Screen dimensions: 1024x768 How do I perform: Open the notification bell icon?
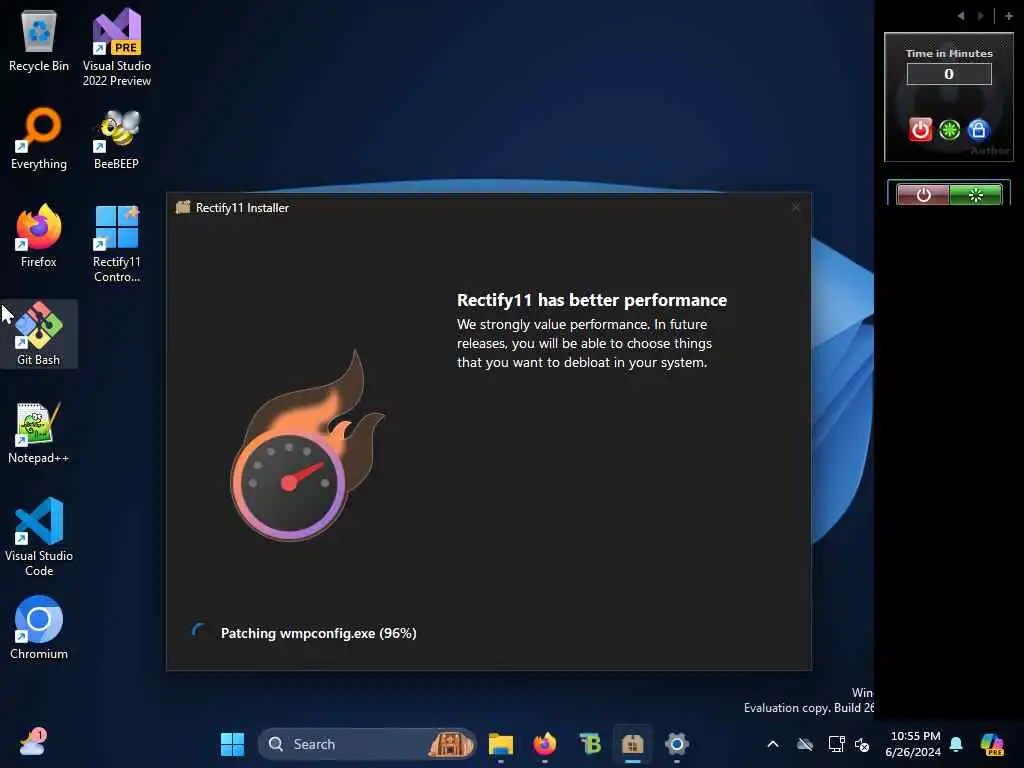pyautogui.click(x=956, y=744)
